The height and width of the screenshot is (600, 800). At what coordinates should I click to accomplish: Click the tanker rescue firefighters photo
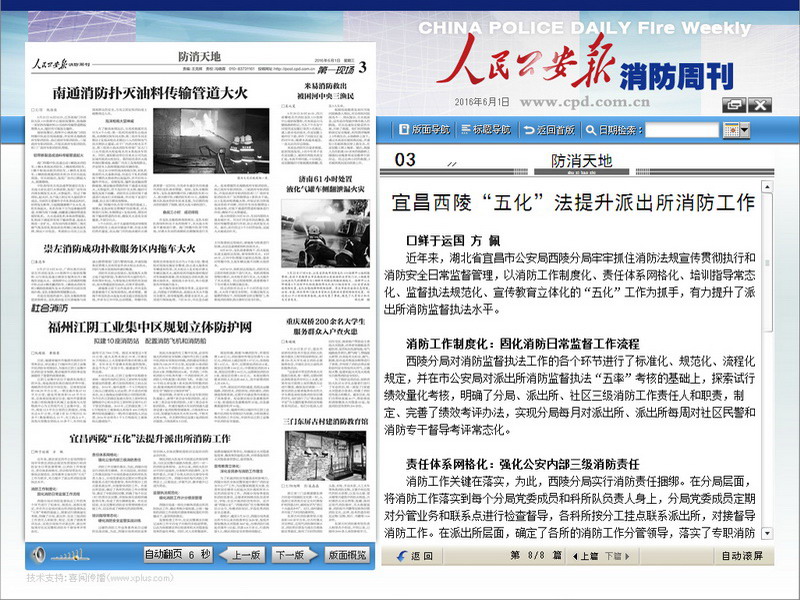click(325, 234)
